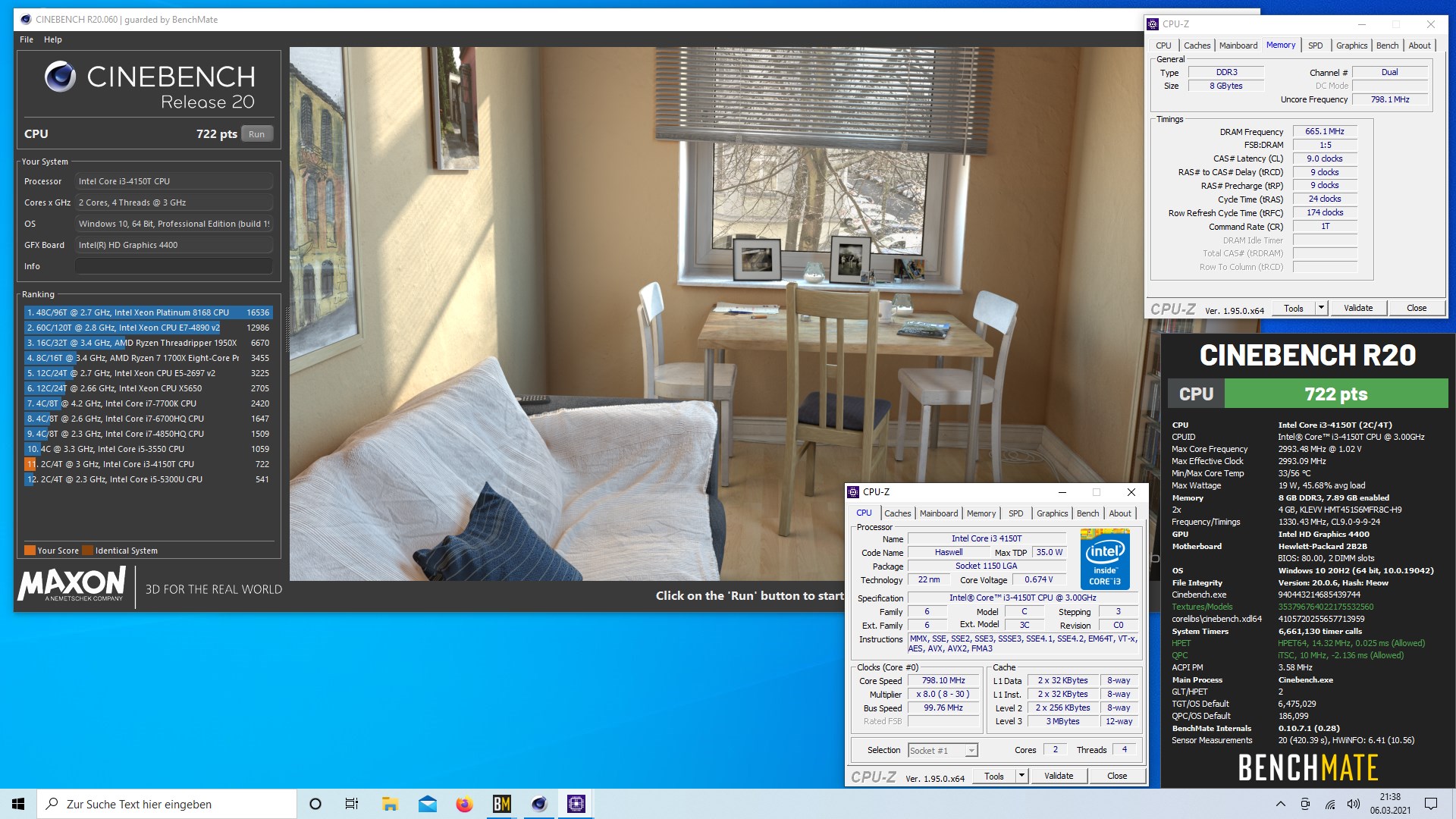Open the Help menu in Cinebench
Viewport: 1456px width, 819px height.
(53, 39)
